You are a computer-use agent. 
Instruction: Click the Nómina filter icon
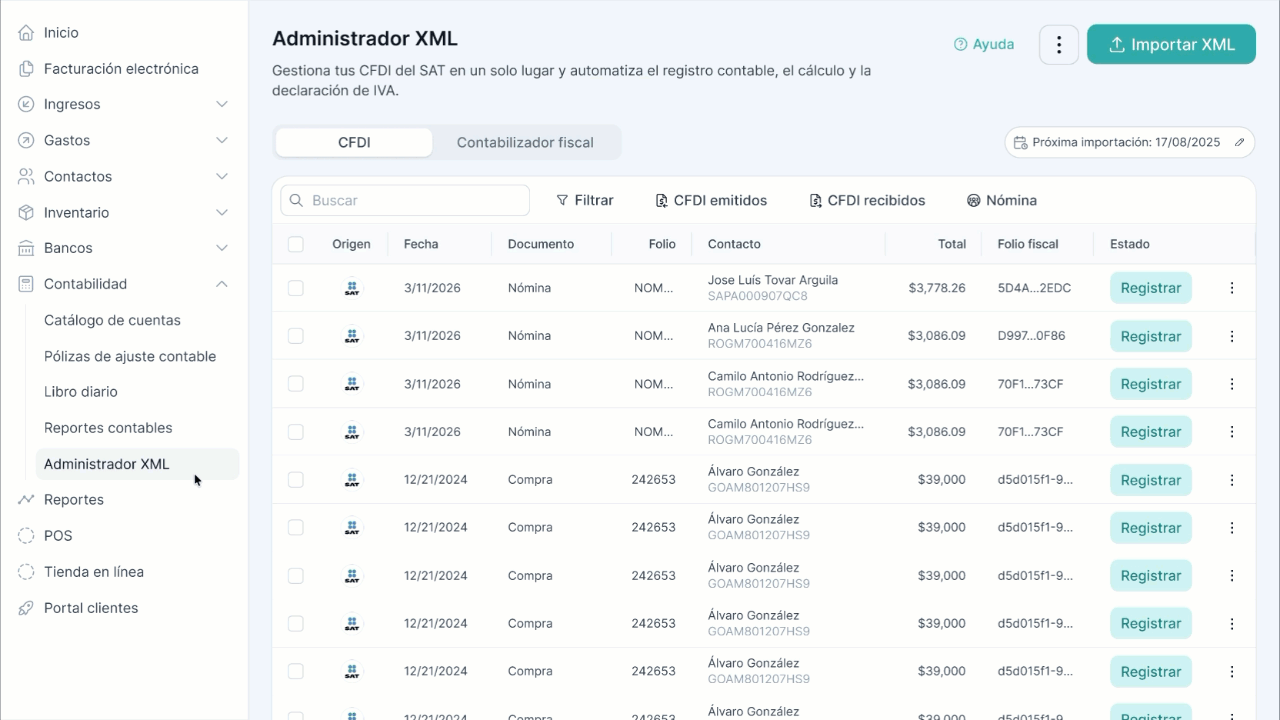973,200
